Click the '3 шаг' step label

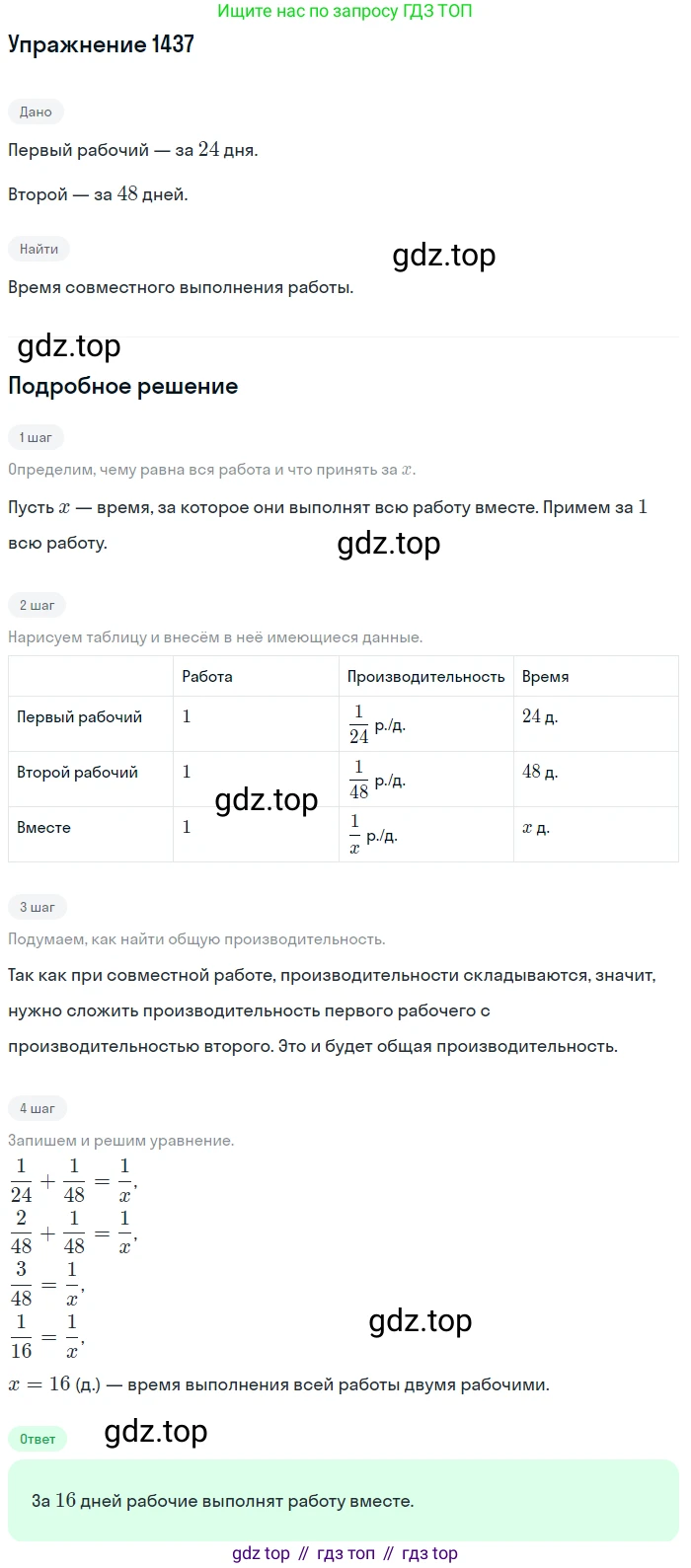click(38, 907)
